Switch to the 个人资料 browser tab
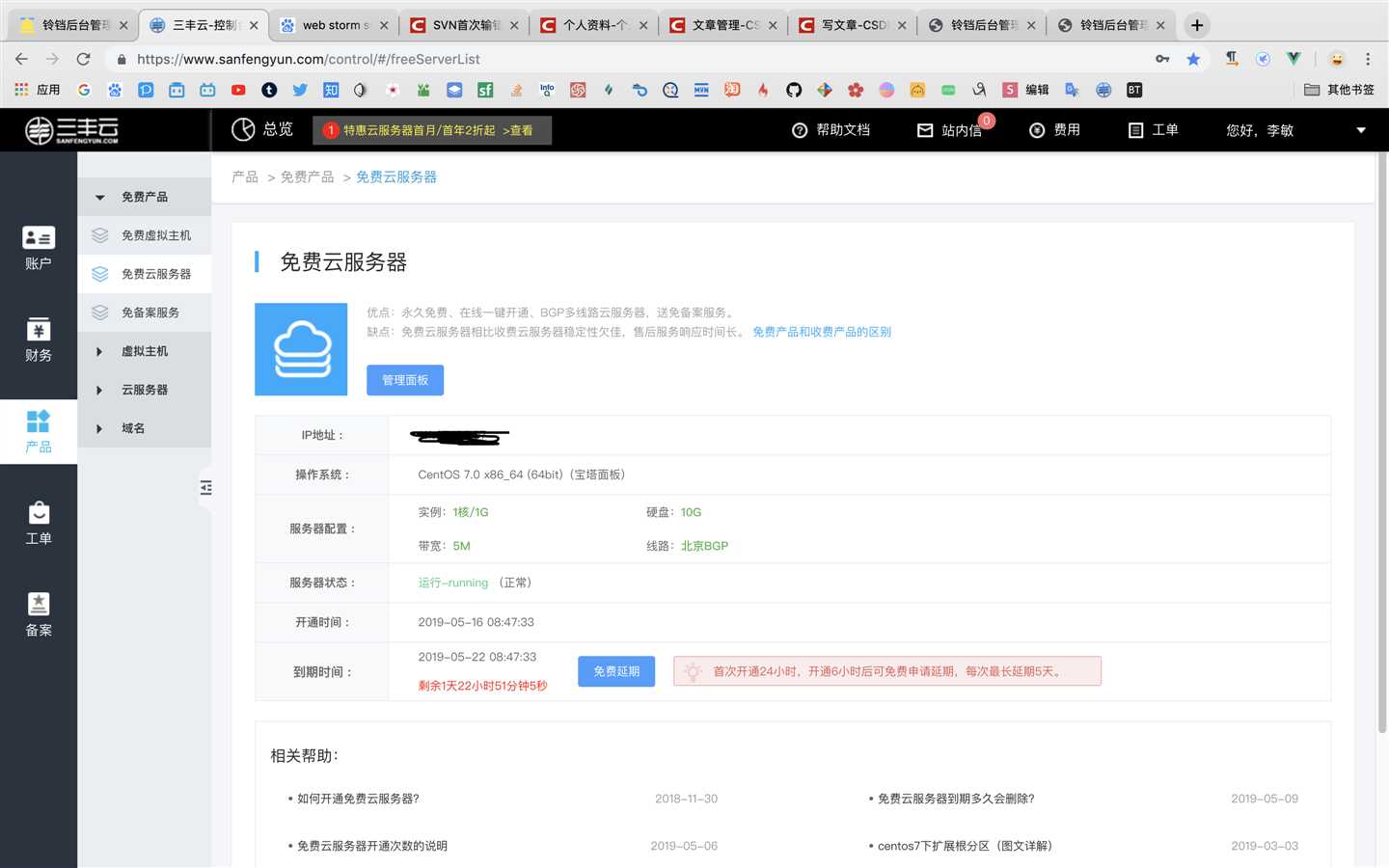The width and height of the screenshot is (1389, 868). pos(592,25)
